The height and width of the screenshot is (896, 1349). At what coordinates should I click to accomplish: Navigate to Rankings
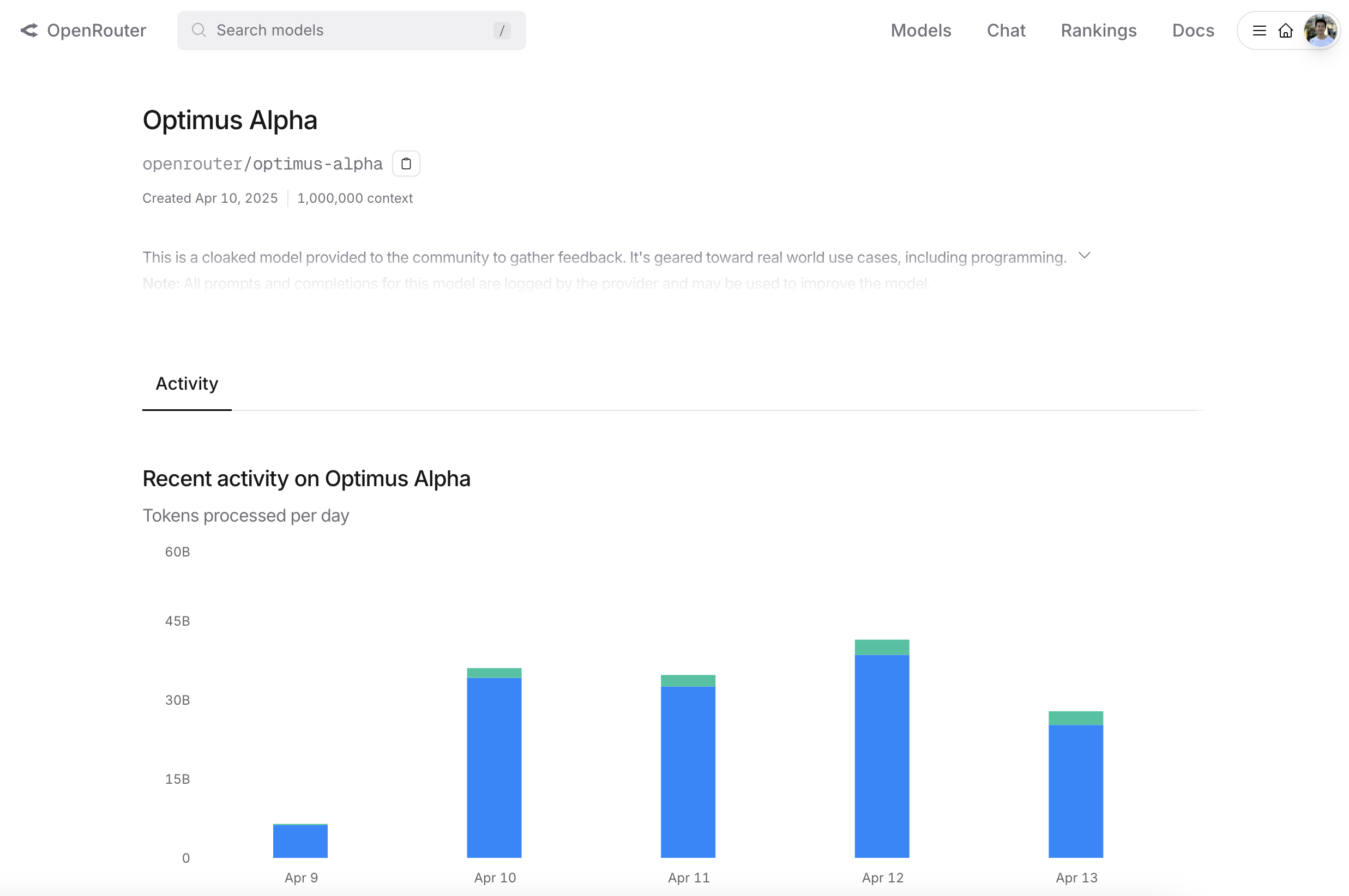(x=1098, y=31)
